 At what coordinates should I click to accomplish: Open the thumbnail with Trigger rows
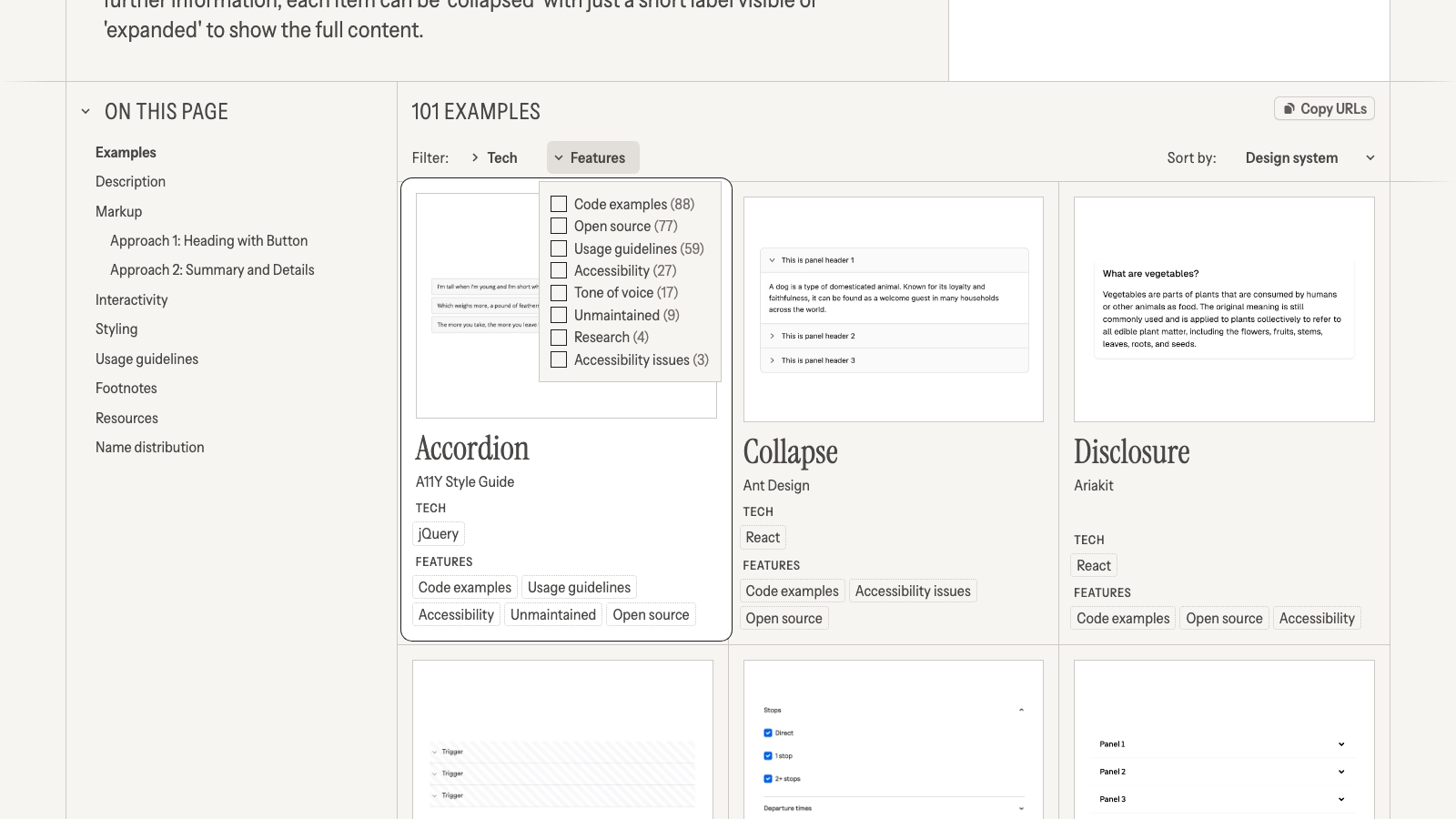tap(562, 739)
